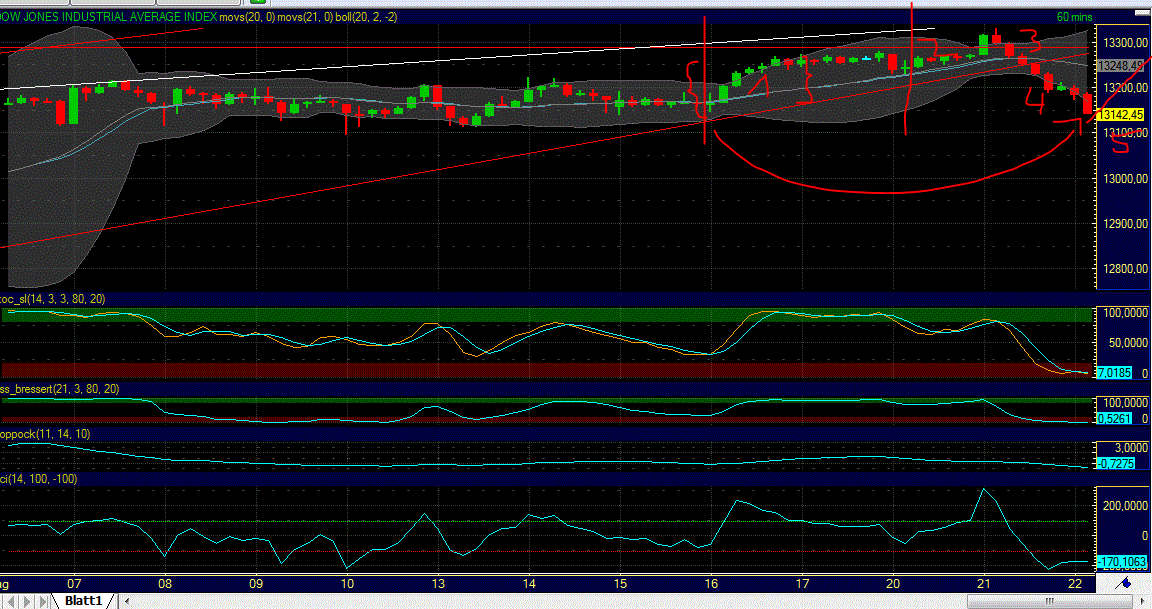Click the right arrow of the horizontal scrollbar
Viewport: 1152px width, 609px height.
point(1143,600)
